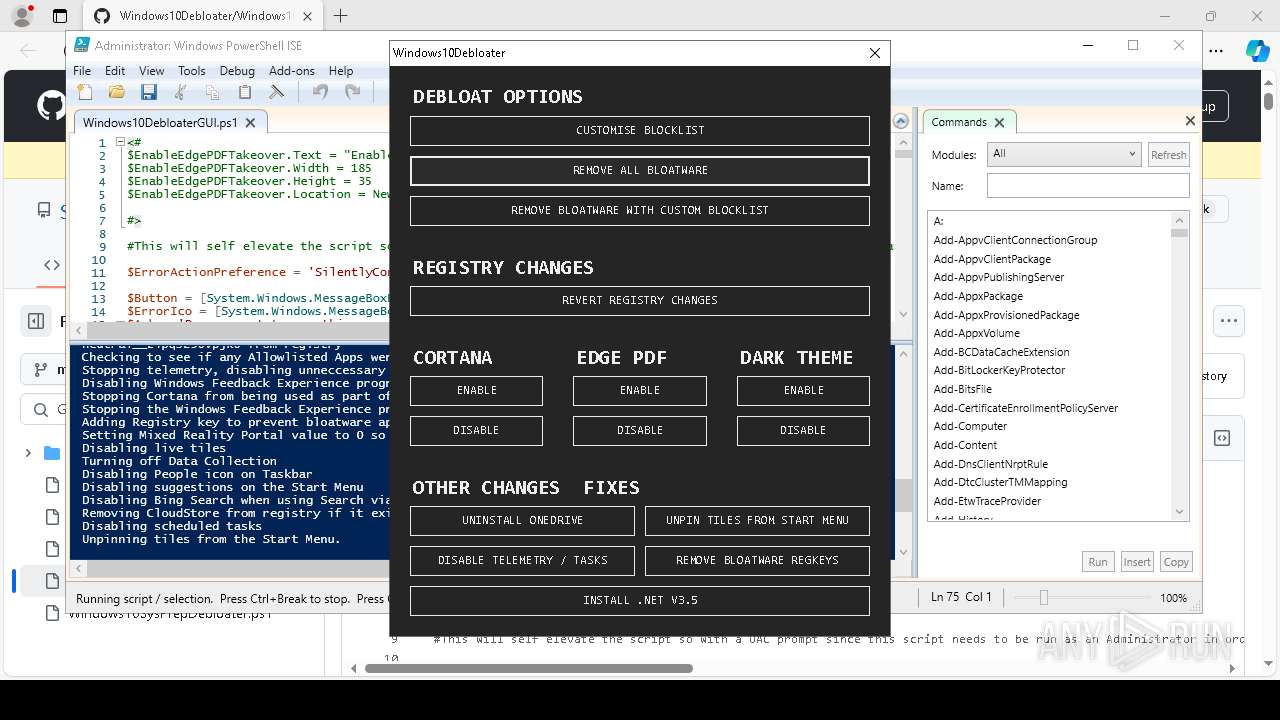1280x720 pixels.
Task: Click Disable Telemetry / Tasks button
Action: [522, 561]
